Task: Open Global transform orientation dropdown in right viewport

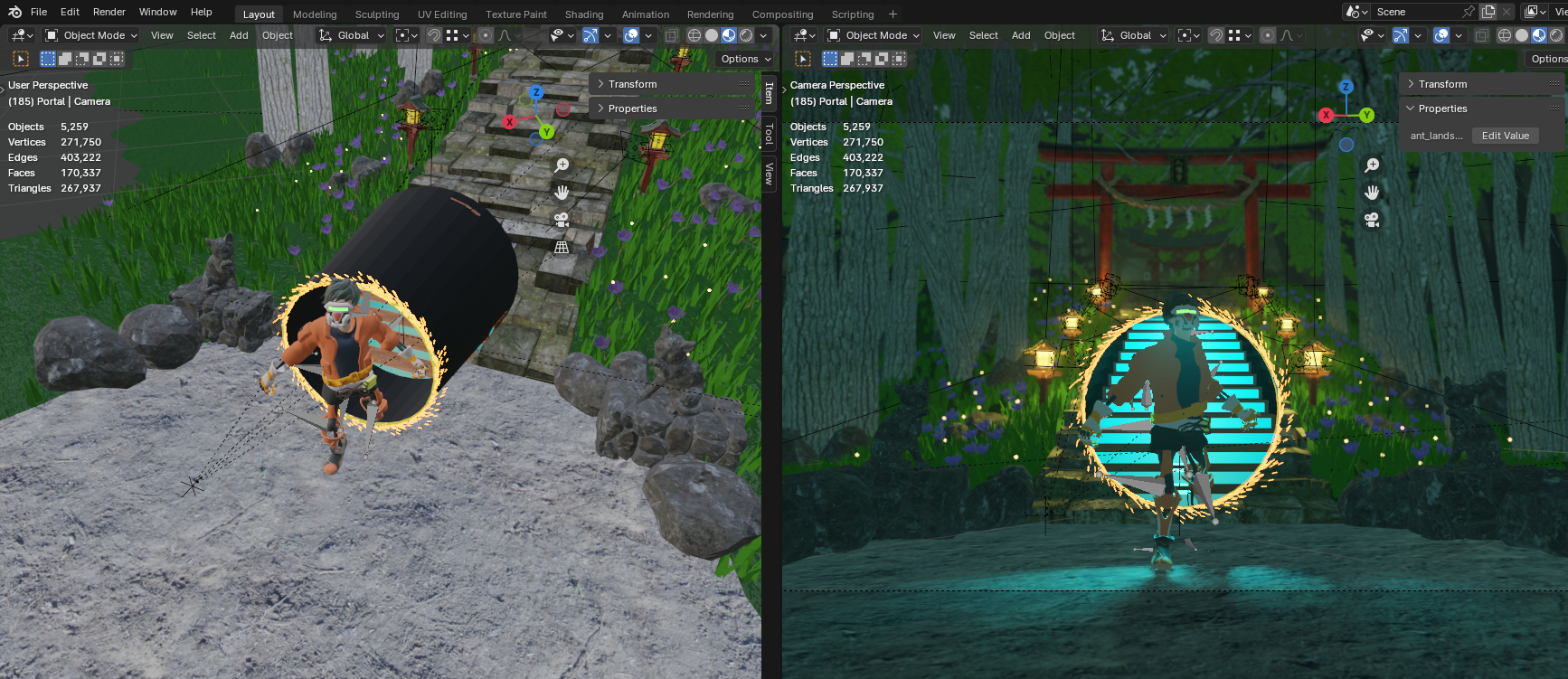Action: 1134,35
